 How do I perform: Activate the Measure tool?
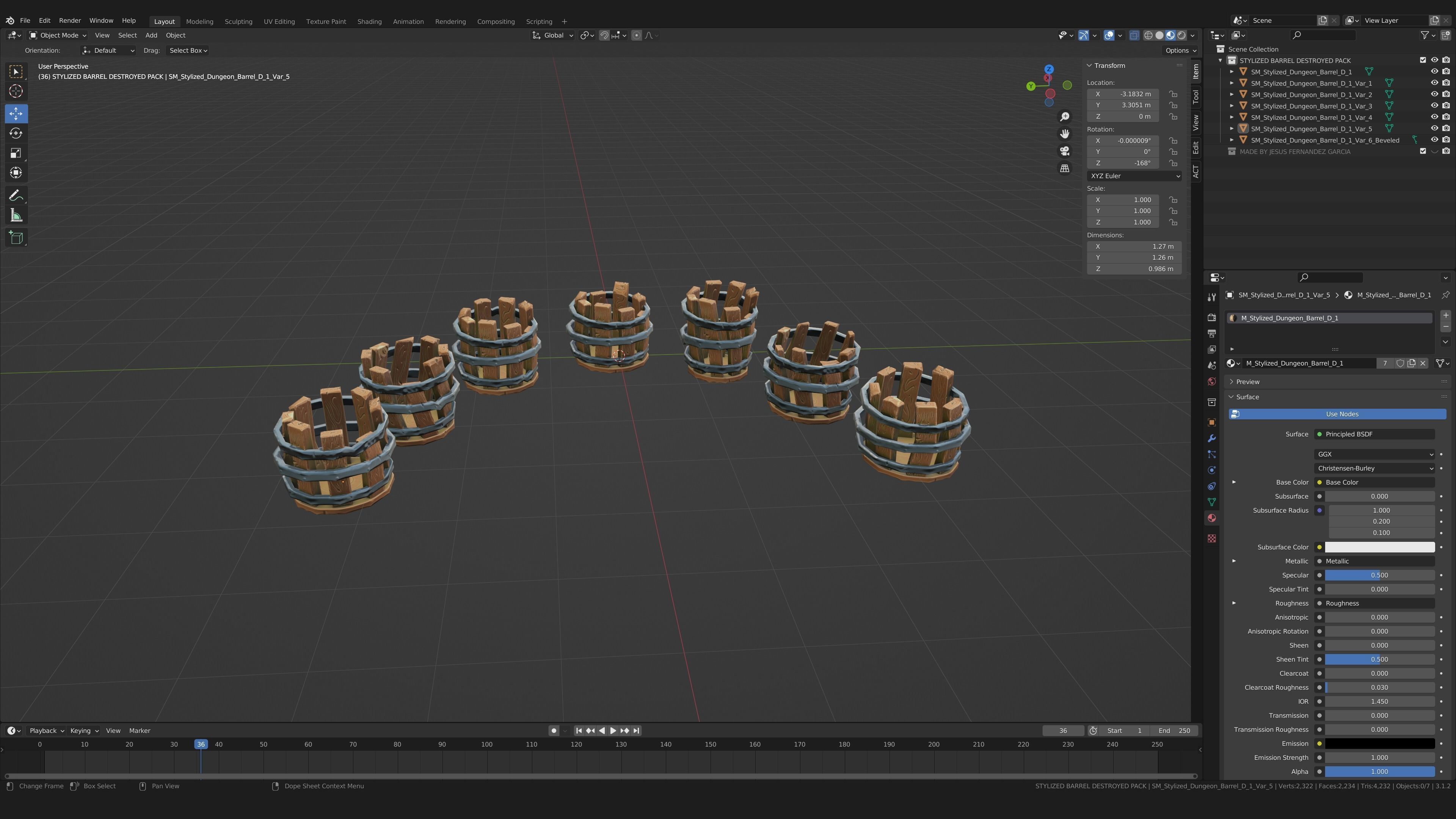pos(16,215)
